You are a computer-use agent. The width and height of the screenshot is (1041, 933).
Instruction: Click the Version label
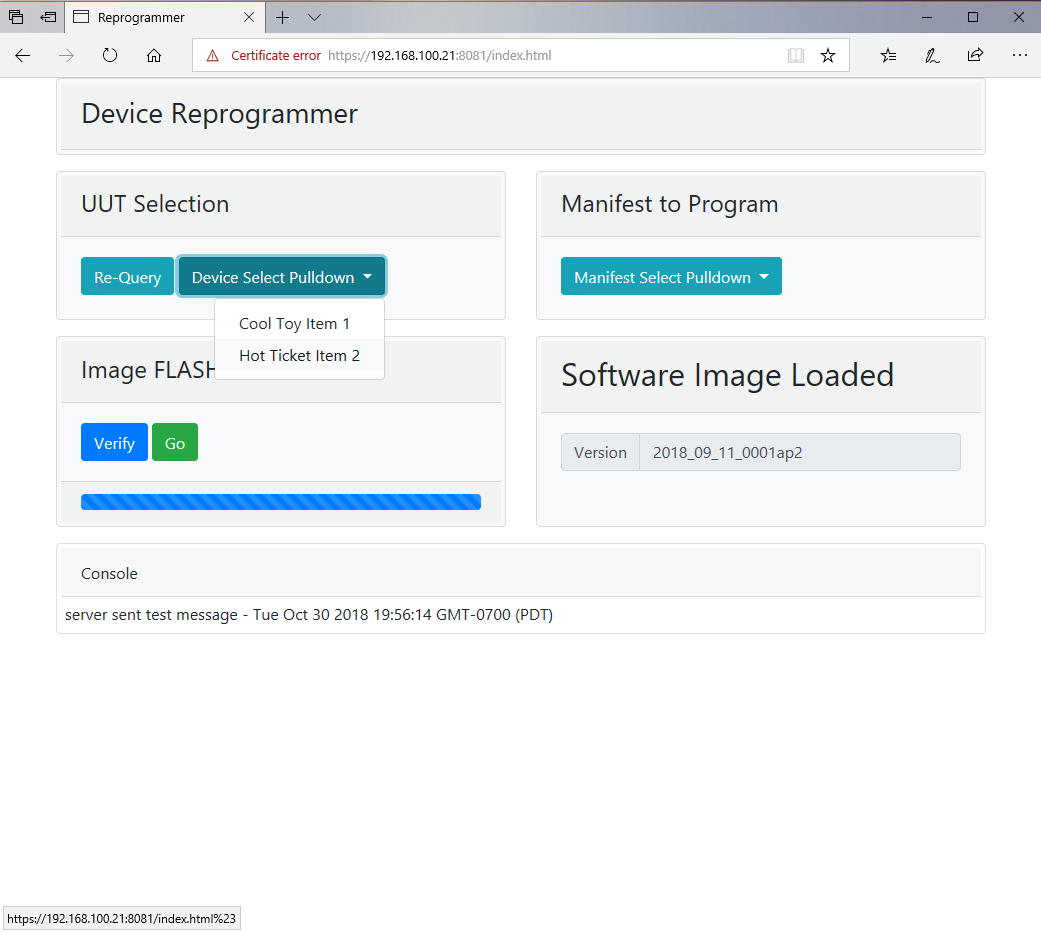coord(600,452)
